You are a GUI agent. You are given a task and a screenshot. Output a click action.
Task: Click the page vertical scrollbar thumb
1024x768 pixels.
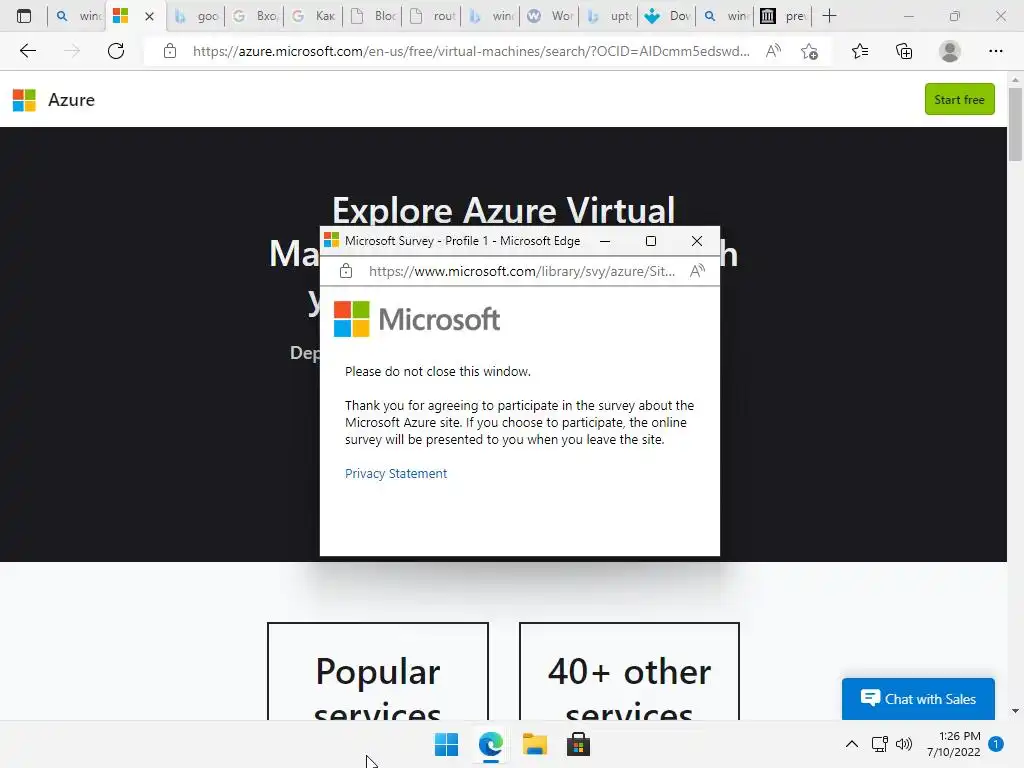(1015, 124)
